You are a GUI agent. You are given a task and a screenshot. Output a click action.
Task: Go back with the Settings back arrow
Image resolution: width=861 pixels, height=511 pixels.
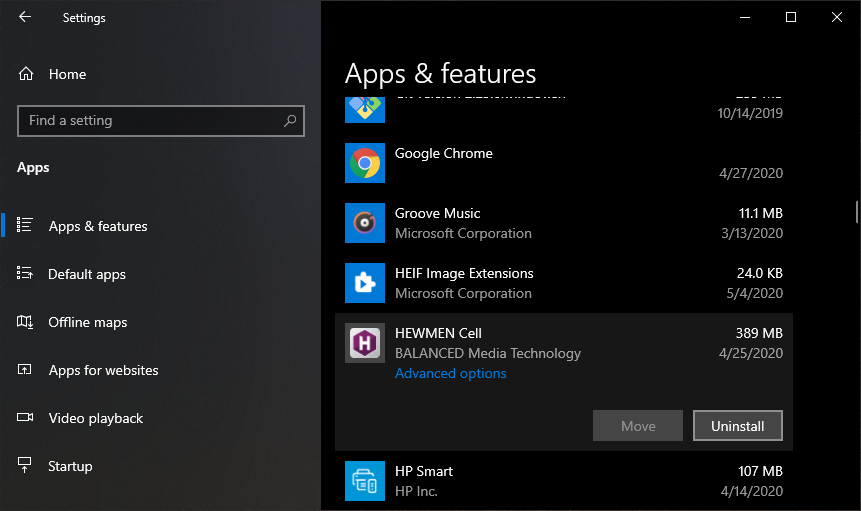(25, 17)
